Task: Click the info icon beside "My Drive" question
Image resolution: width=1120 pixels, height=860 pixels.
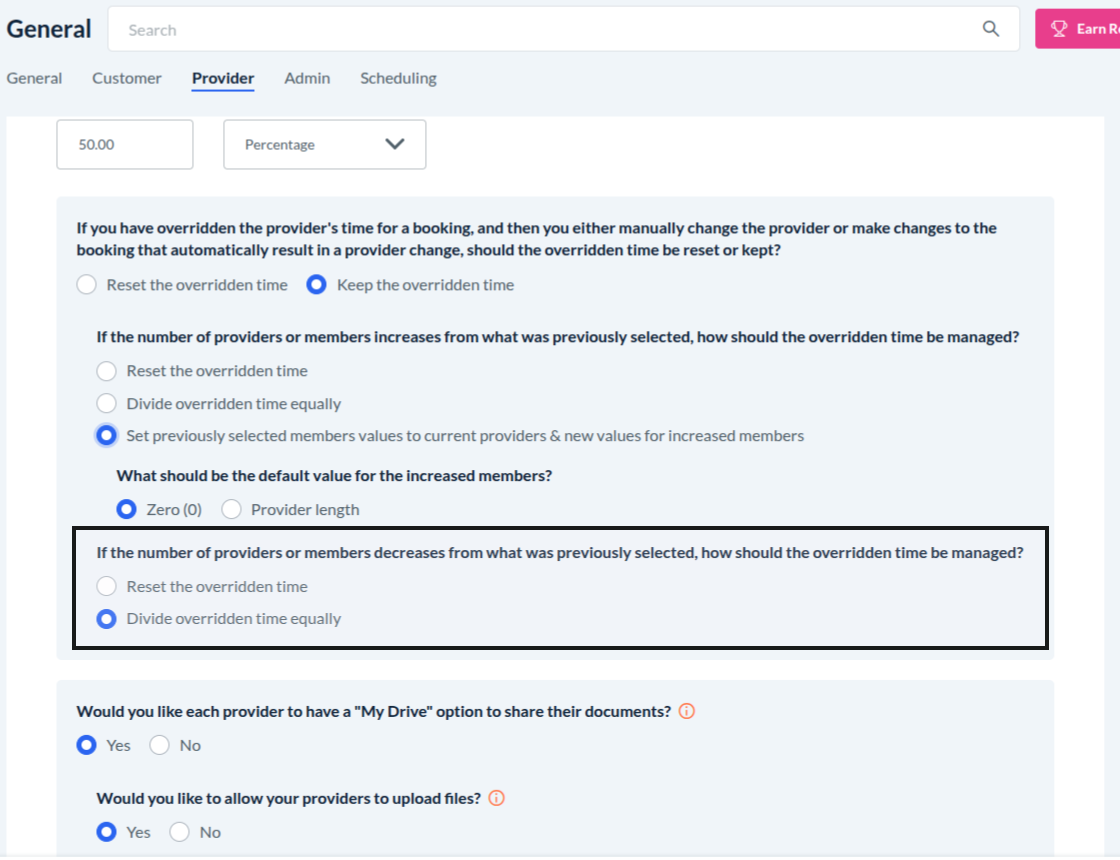Action: [x=687, y=712]
